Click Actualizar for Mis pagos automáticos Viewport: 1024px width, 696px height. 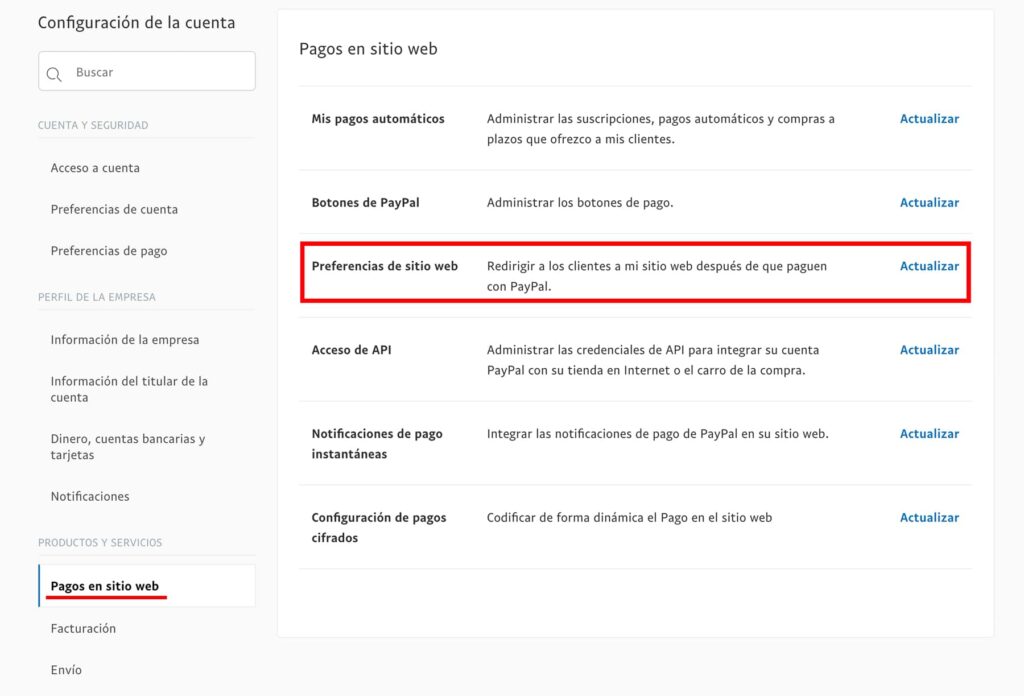pos(929,119)
